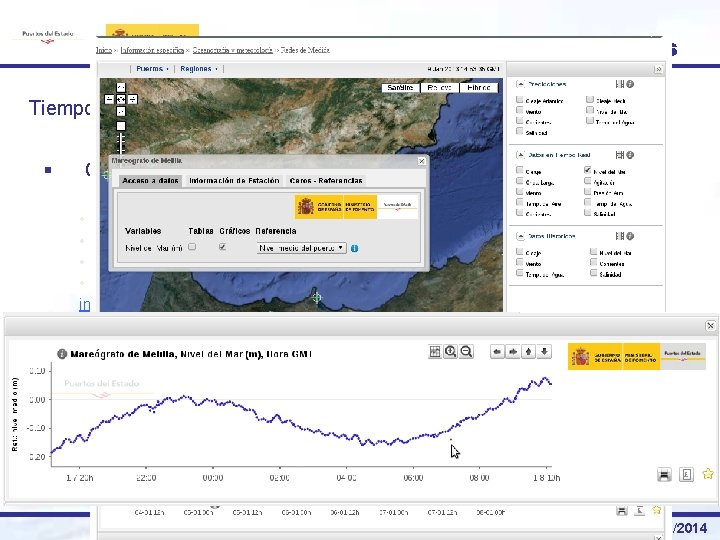Check Oleaje under Datos en Tiempo Real
This screenshot has width=720, height=540.
click(519, 170)
